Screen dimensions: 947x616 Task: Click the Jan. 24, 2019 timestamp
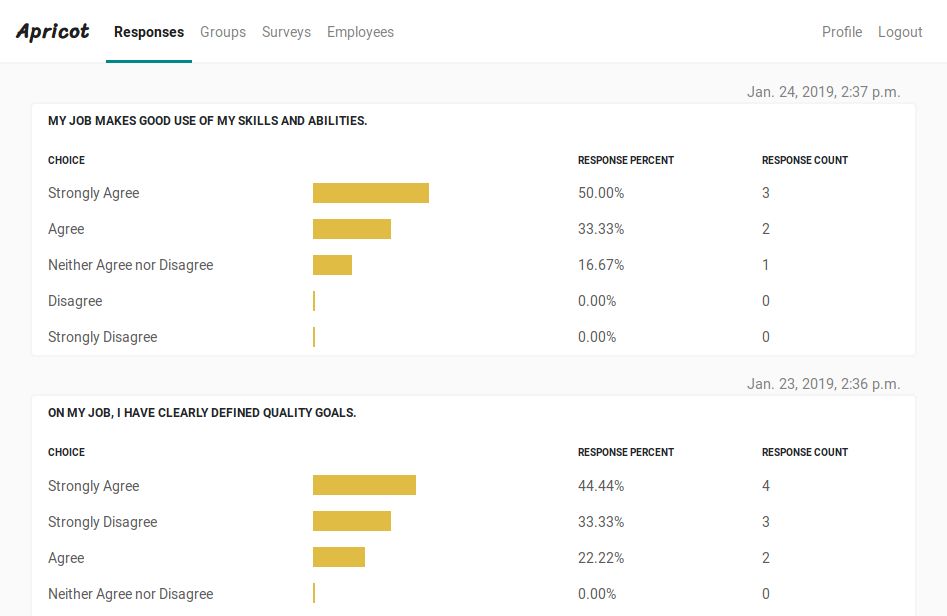point(823,92)
